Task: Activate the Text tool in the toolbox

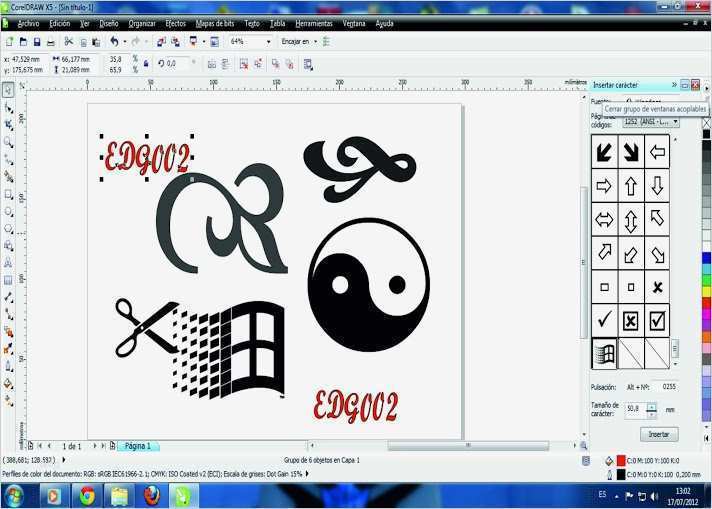Action: (x=8, y=262)
